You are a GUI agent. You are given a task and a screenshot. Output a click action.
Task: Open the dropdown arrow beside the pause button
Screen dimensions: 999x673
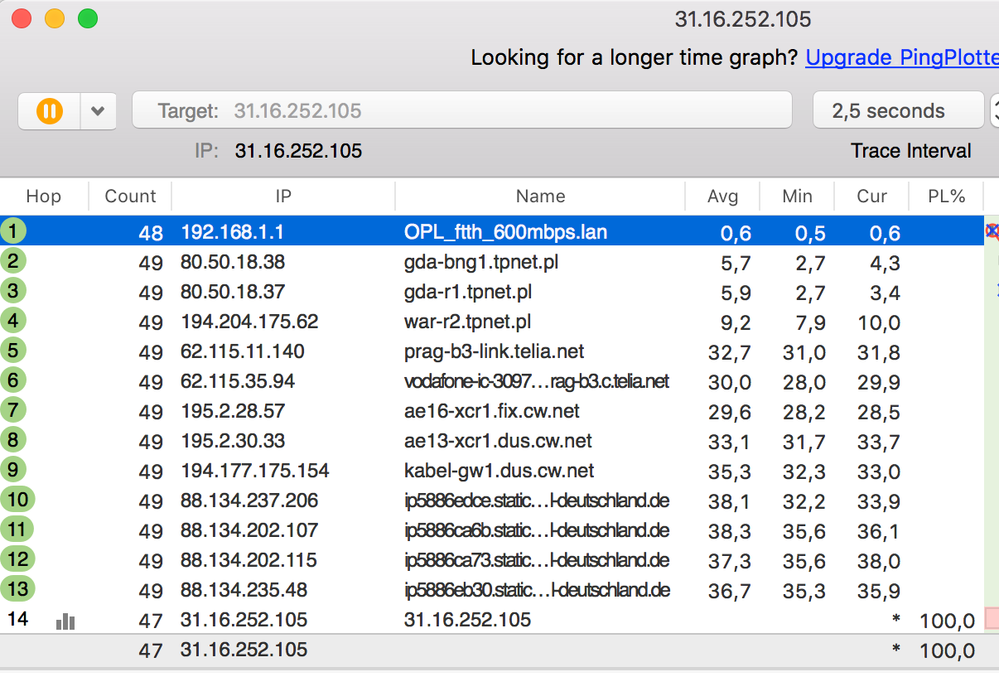point(97,111)
